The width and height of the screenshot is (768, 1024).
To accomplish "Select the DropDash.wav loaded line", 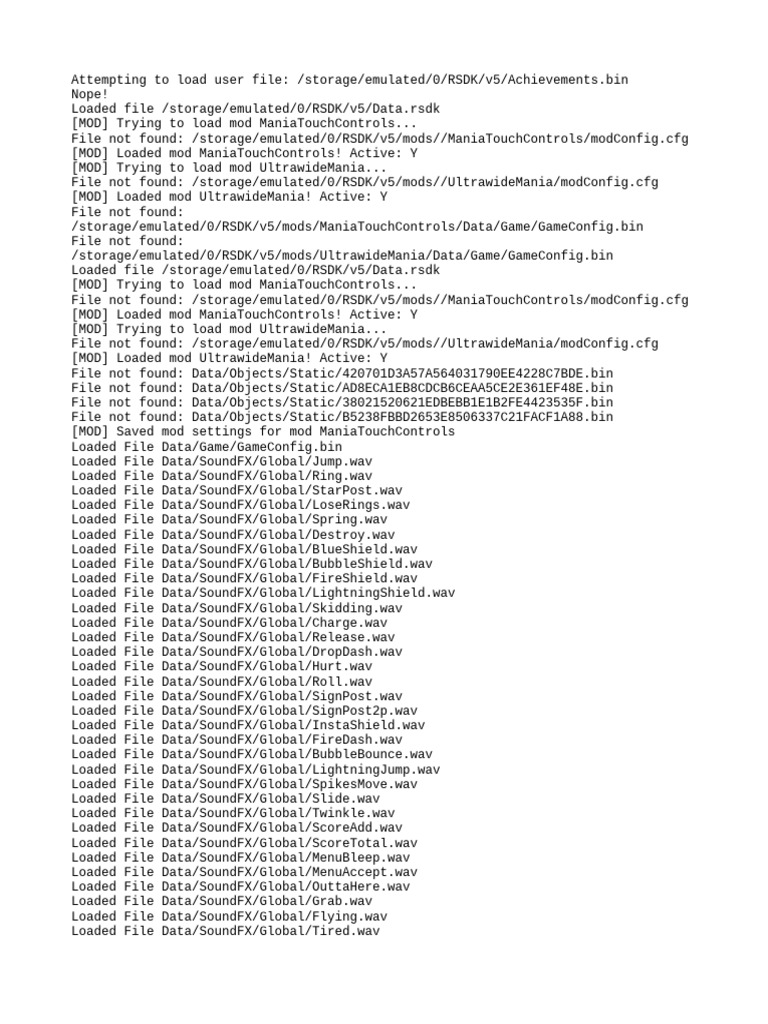I will 236,652.
